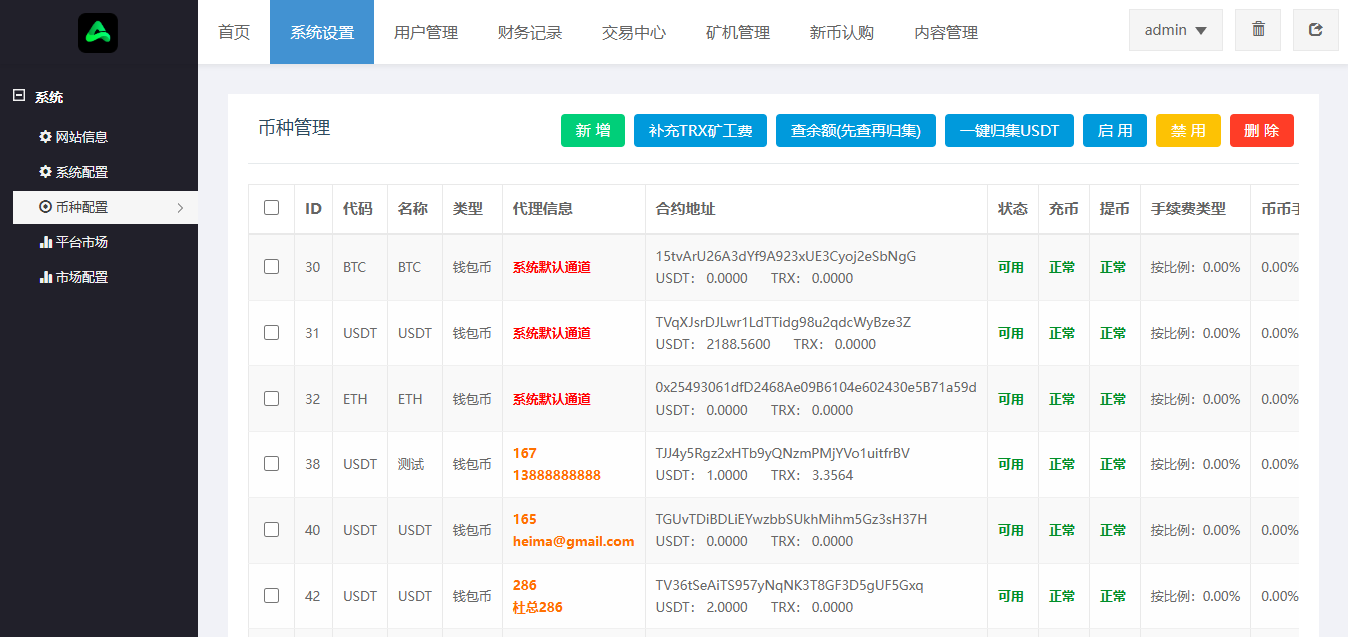Image resolution: width=1348 pixels, height=637 pixels.
Task: Click the logout arrow icon in the header
Action: (x=1315, y=30)
